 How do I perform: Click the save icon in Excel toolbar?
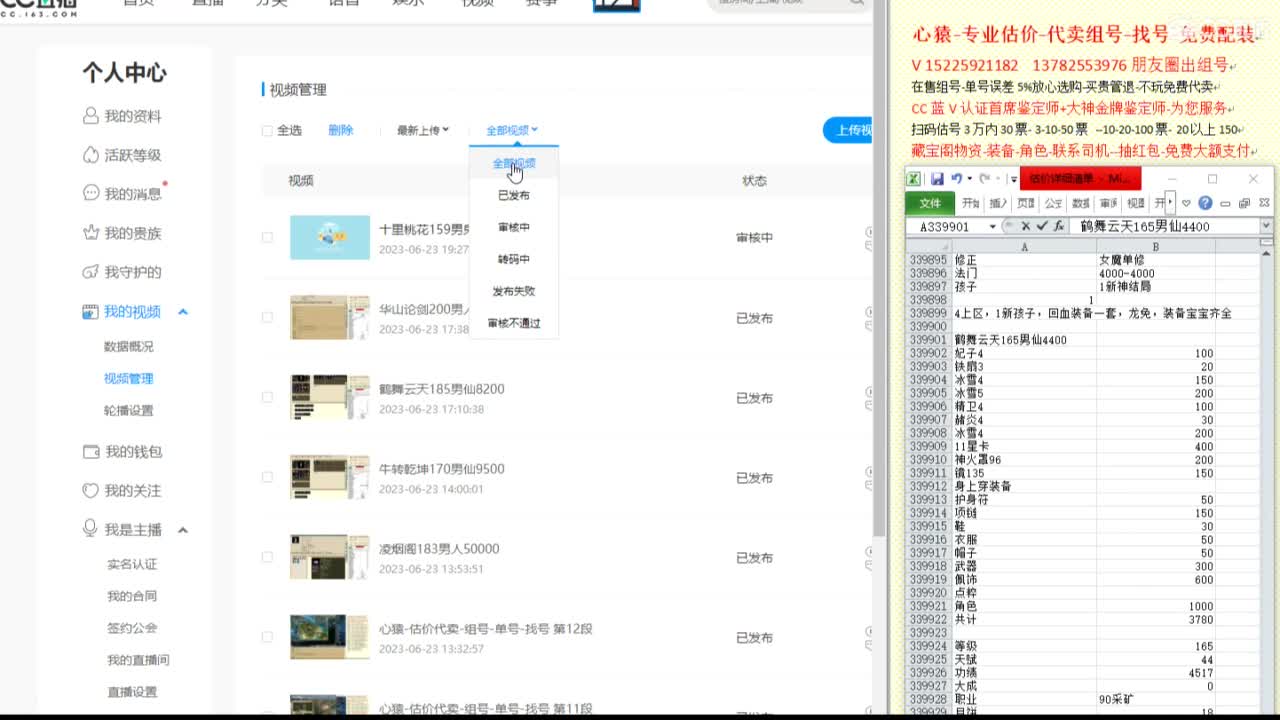click(x=937, y=179)
